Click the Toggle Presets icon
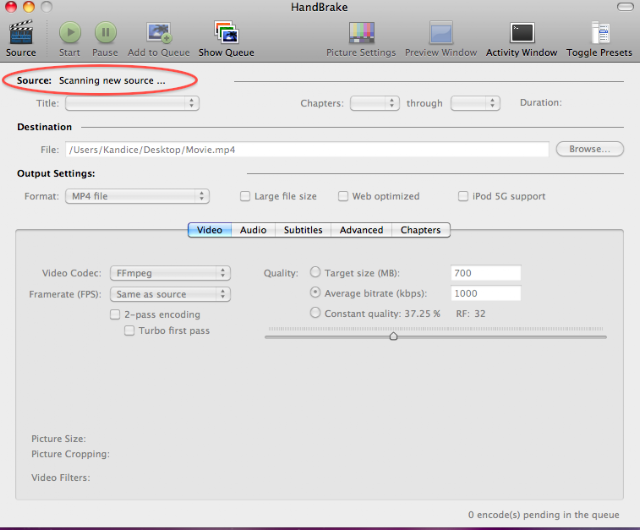This screenshot has width=640, height=530. pyautogui.click(x=600, y=32)
